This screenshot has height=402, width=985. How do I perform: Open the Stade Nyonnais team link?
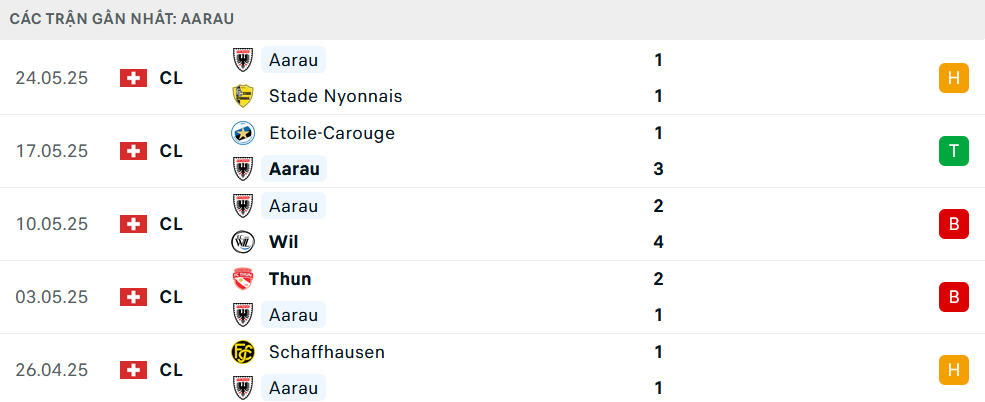(x=335, y=96)
